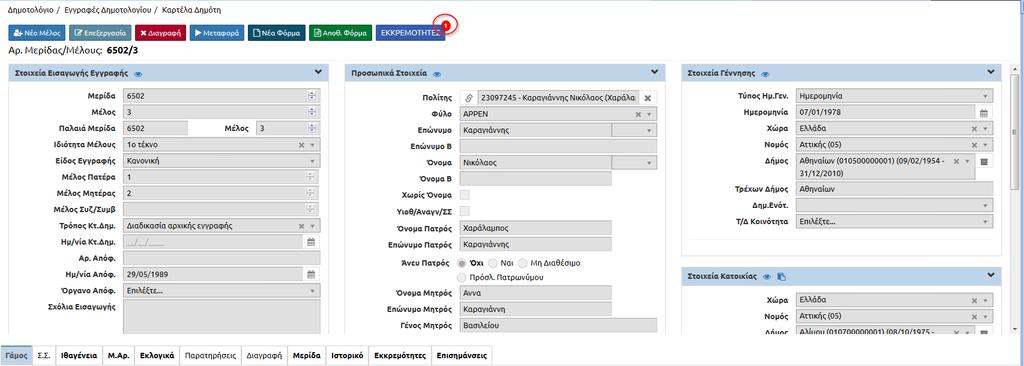Open the Επώνυμο suffix dropdown

coord(633,130)
